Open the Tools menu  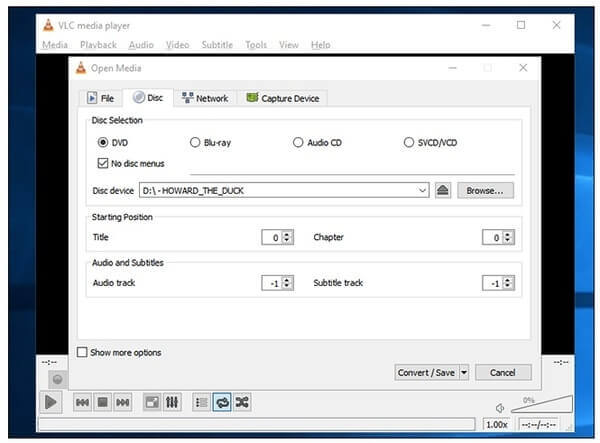(256, 45)
